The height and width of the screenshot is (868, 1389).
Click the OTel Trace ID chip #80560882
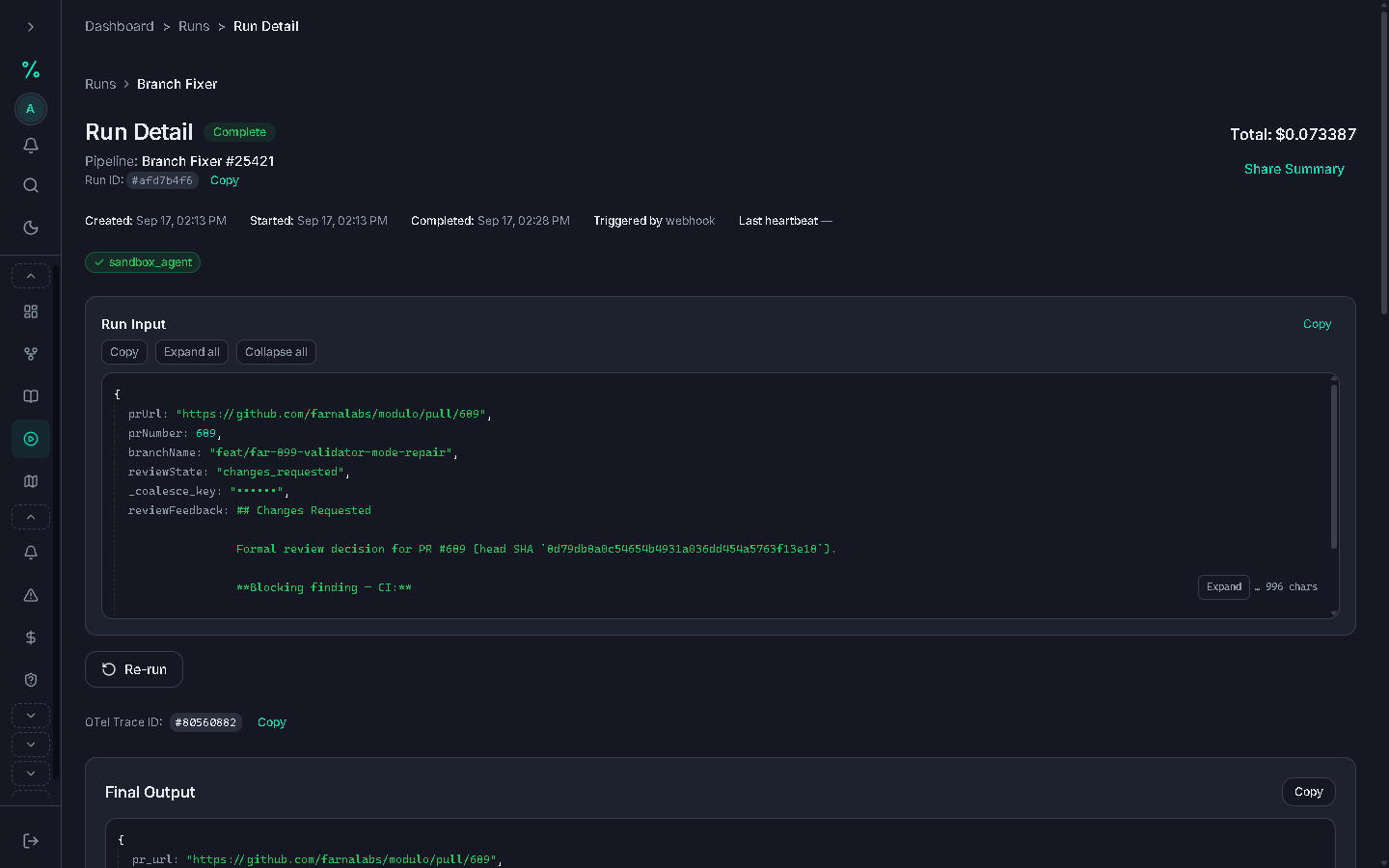click(x=205, y=722)
